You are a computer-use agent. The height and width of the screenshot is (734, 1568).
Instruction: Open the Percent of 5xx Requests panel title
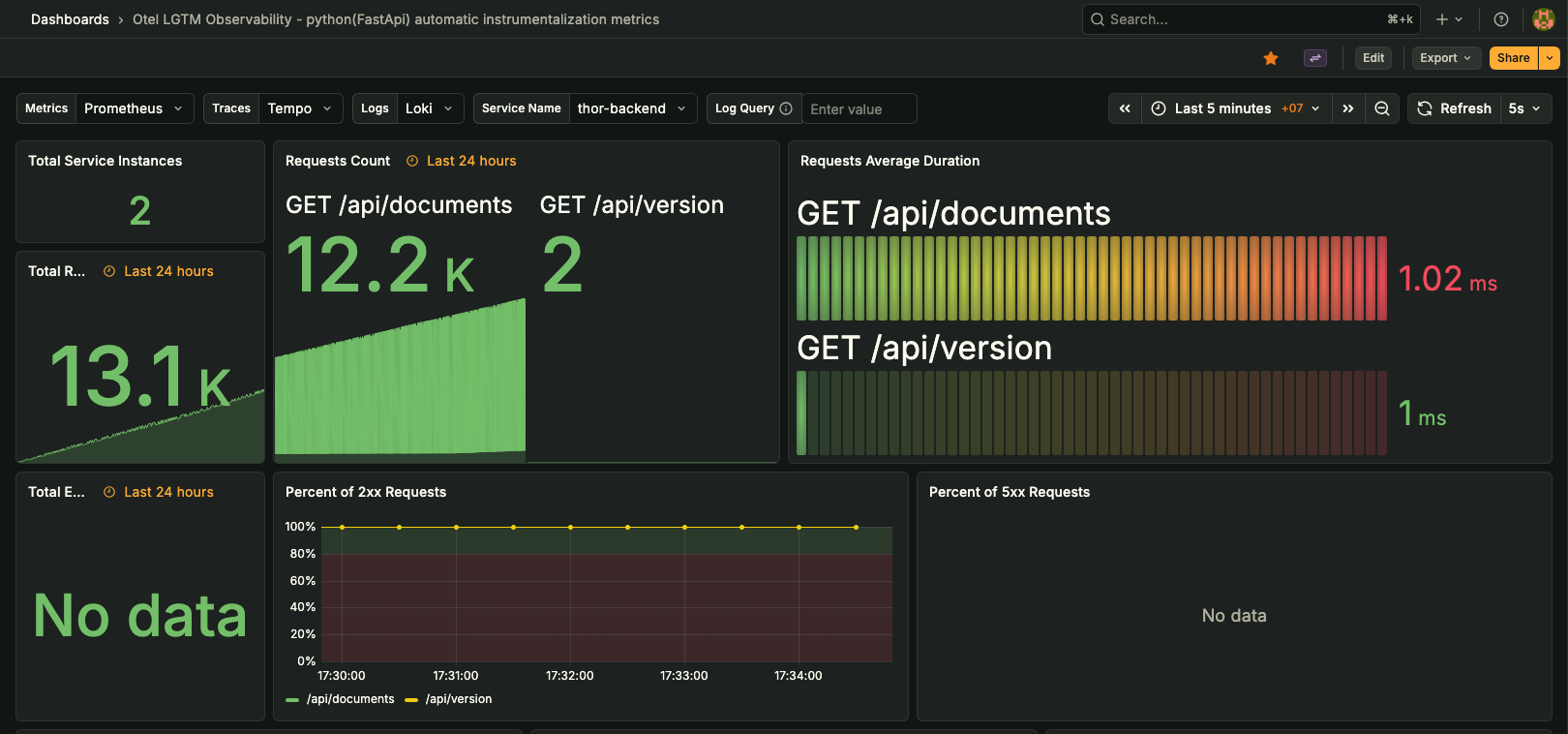[1010, 492]
